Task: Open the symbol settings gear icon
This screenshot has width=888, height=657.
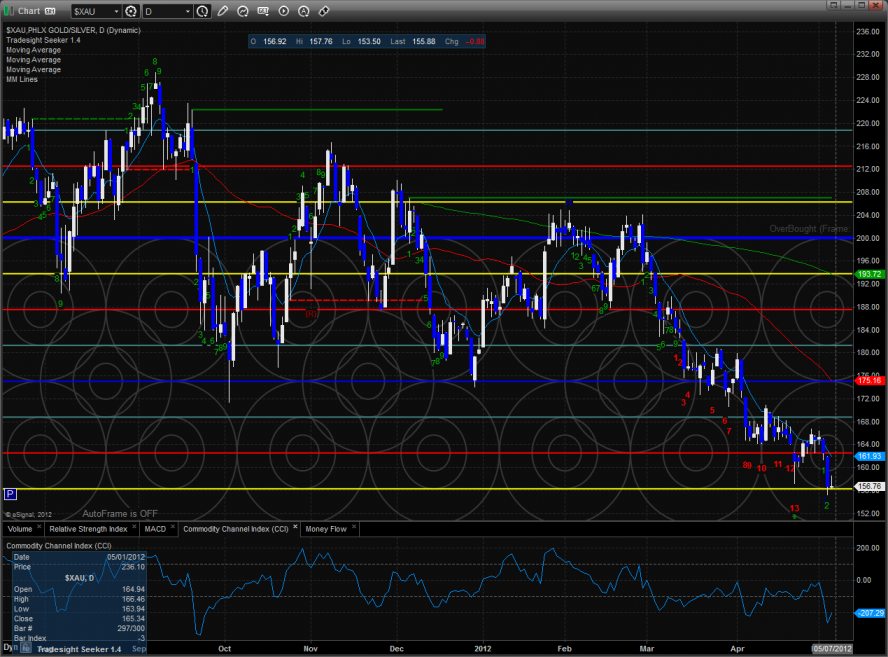Action: pos(131,11)
